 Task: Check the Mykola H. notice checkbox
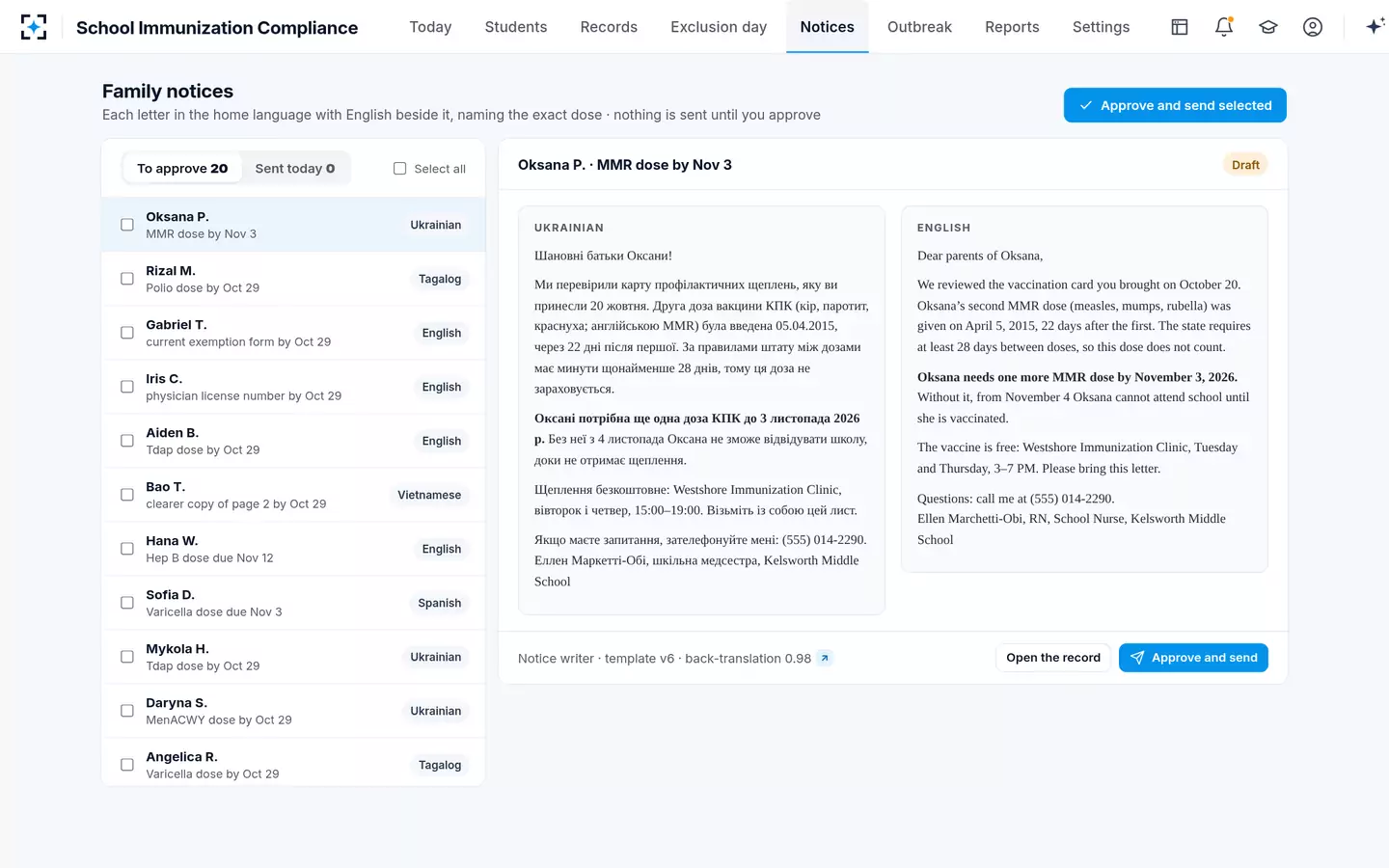(127, 657)
